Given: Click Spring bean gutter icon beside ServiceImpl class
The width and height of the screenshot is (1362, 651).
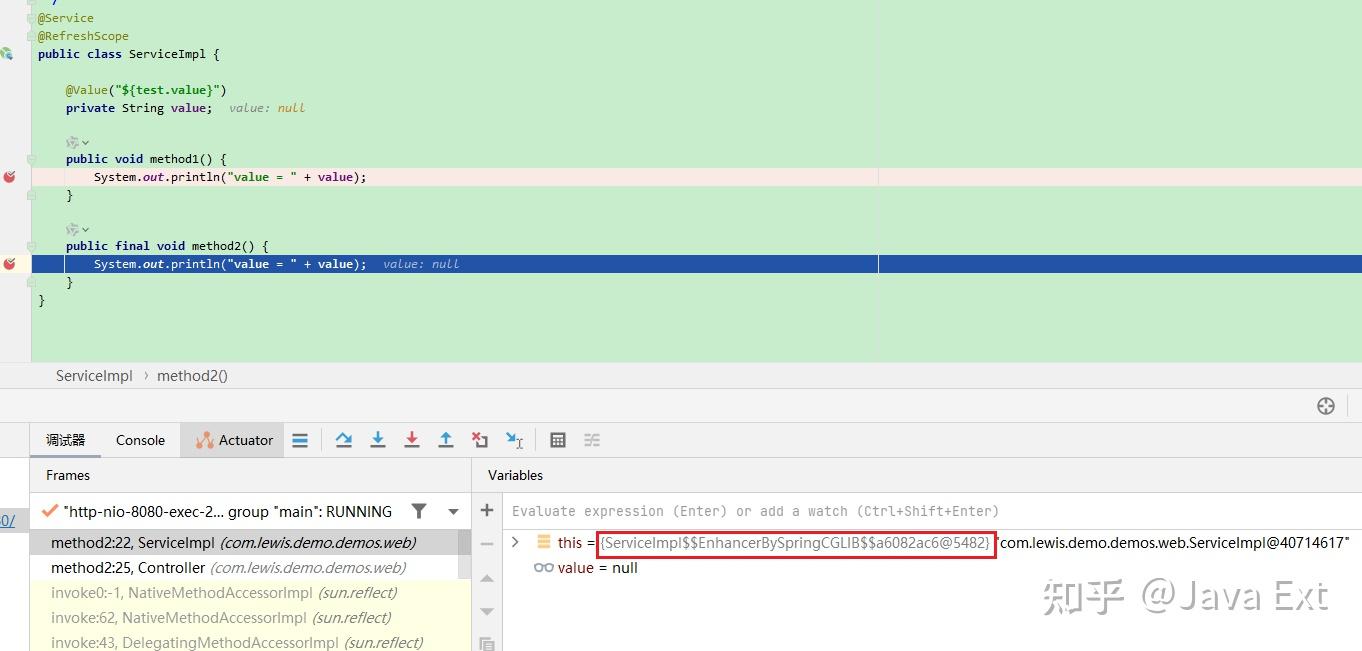Looking at the screenshot, I should [7, 54].
